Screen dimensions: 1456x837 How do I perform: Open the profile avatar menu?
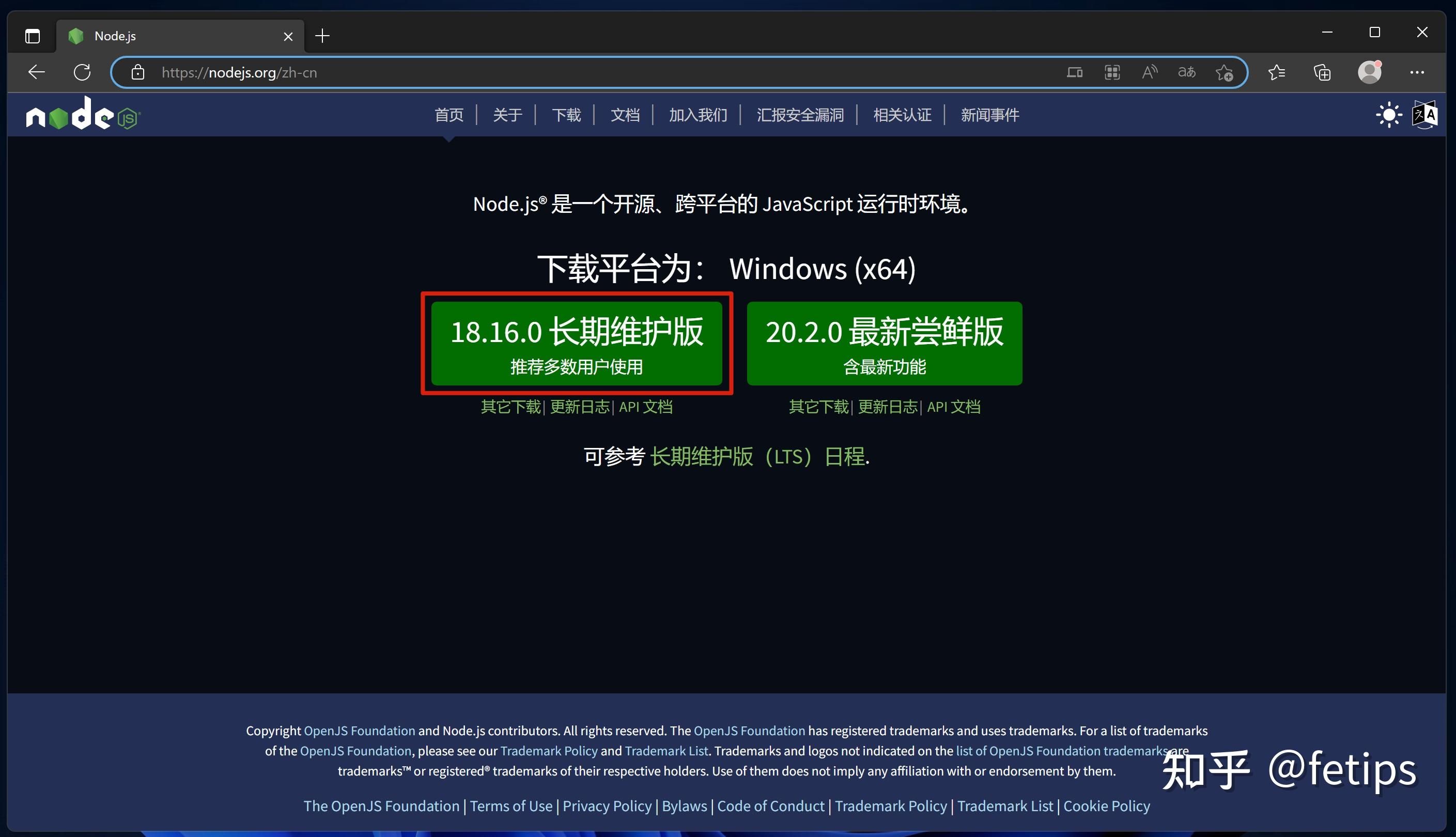pyautogui.click(x=1369, y=72)
